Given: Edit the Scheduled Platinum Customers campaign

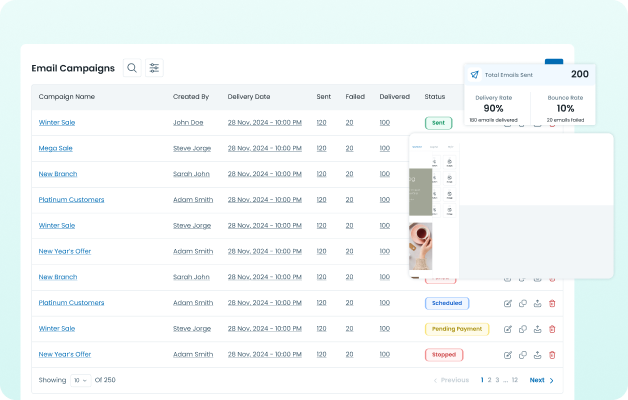Looking at the screenshot, I should [508, 303].
